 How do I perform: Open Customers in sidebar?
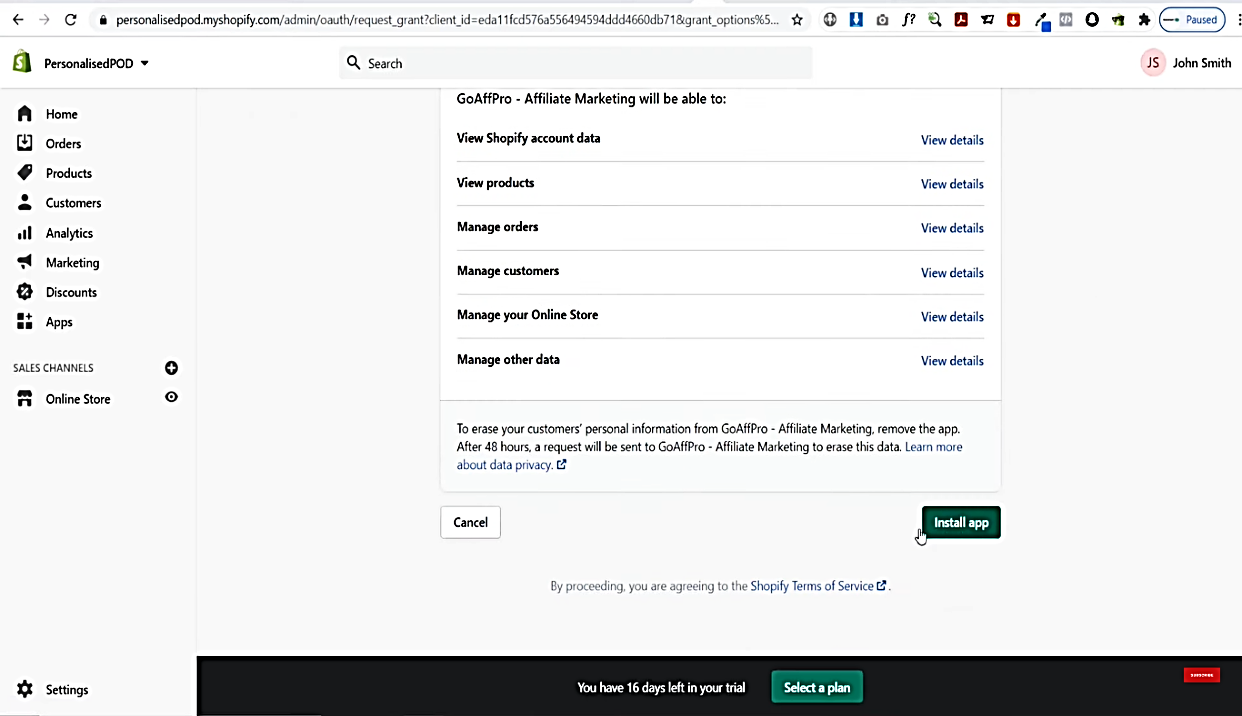73,203
